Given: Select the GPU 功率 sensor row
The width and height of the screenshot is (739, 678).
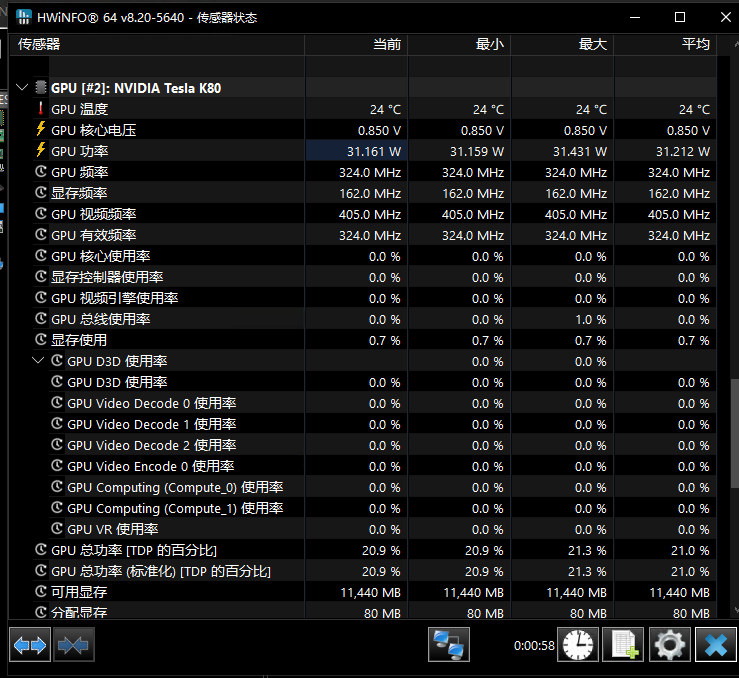Looking at the screenshot, I should point(80,151).
